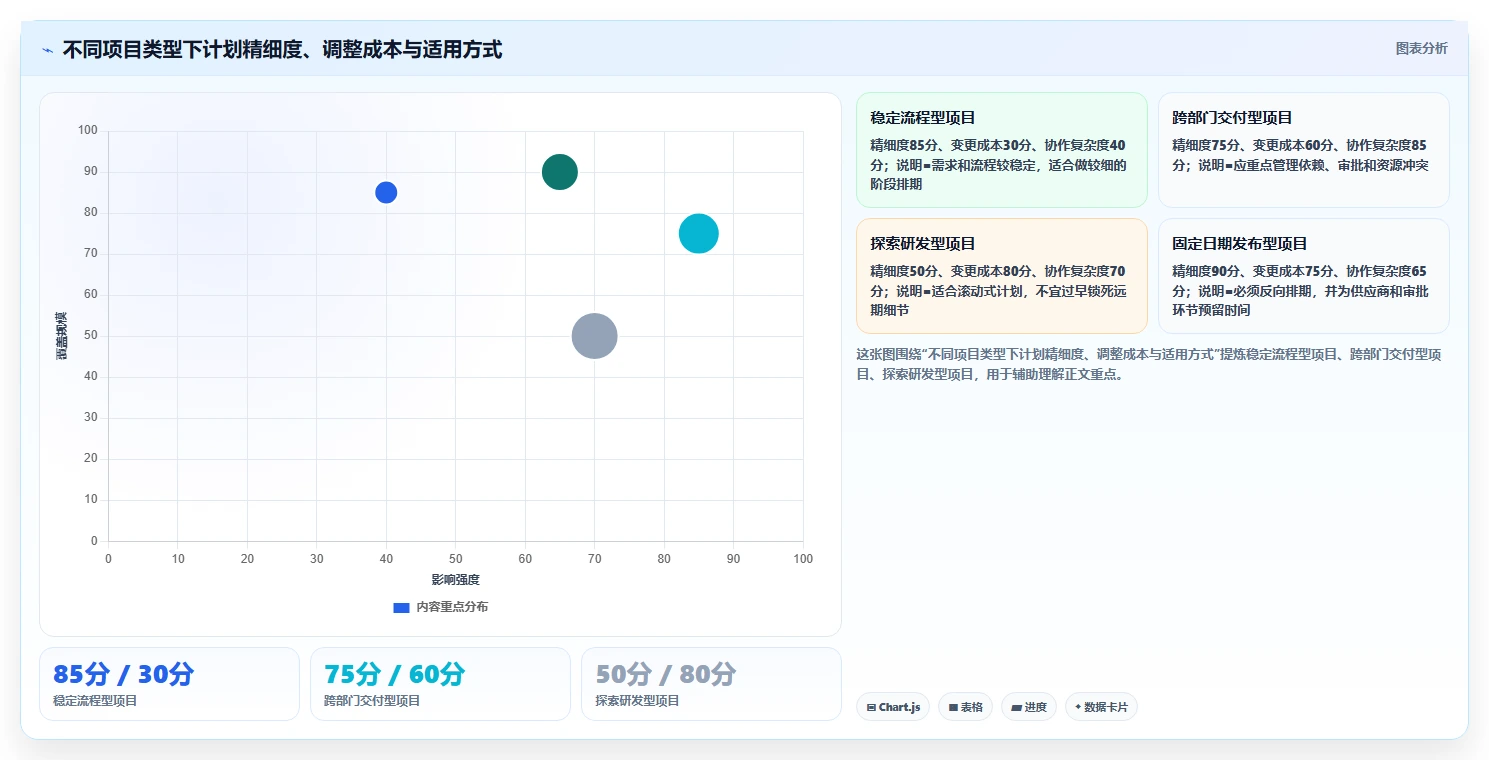Click the blue legend color box

[x=401, y=607]
